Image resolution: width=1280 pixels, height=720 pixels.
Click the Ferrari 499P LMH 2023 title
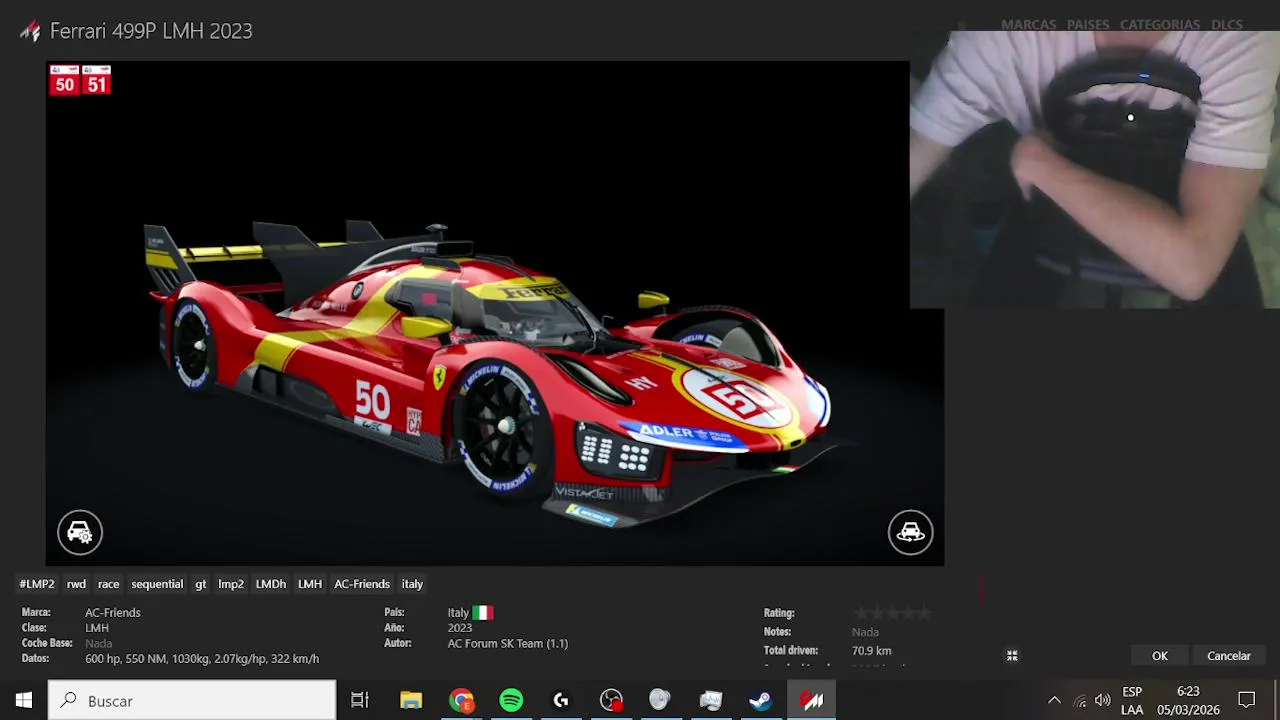pos(151,31)
